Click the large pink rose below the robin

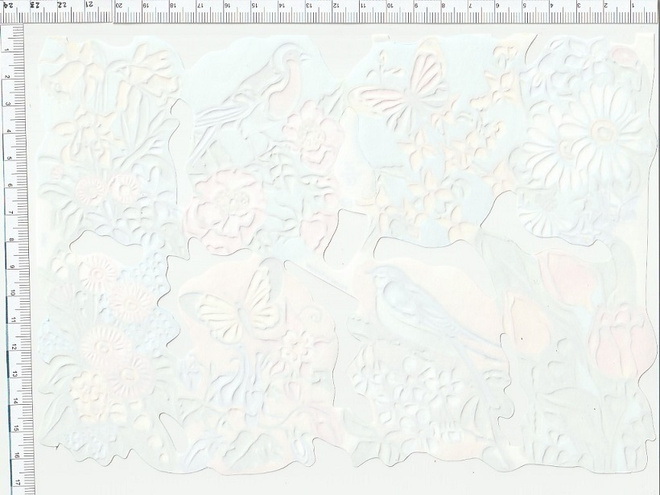[x=226, y=210]
